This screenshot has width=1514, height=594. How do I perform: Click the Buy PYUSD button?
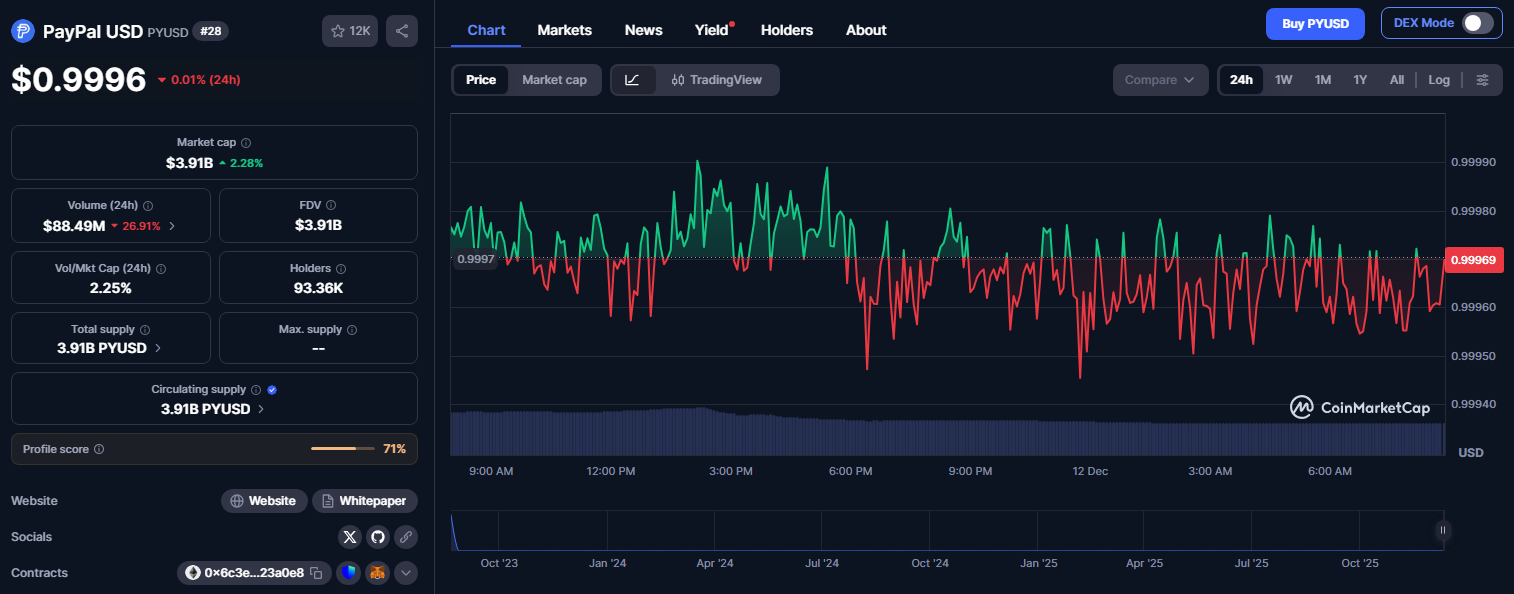pyautogui.click(x=1314, y=23)
